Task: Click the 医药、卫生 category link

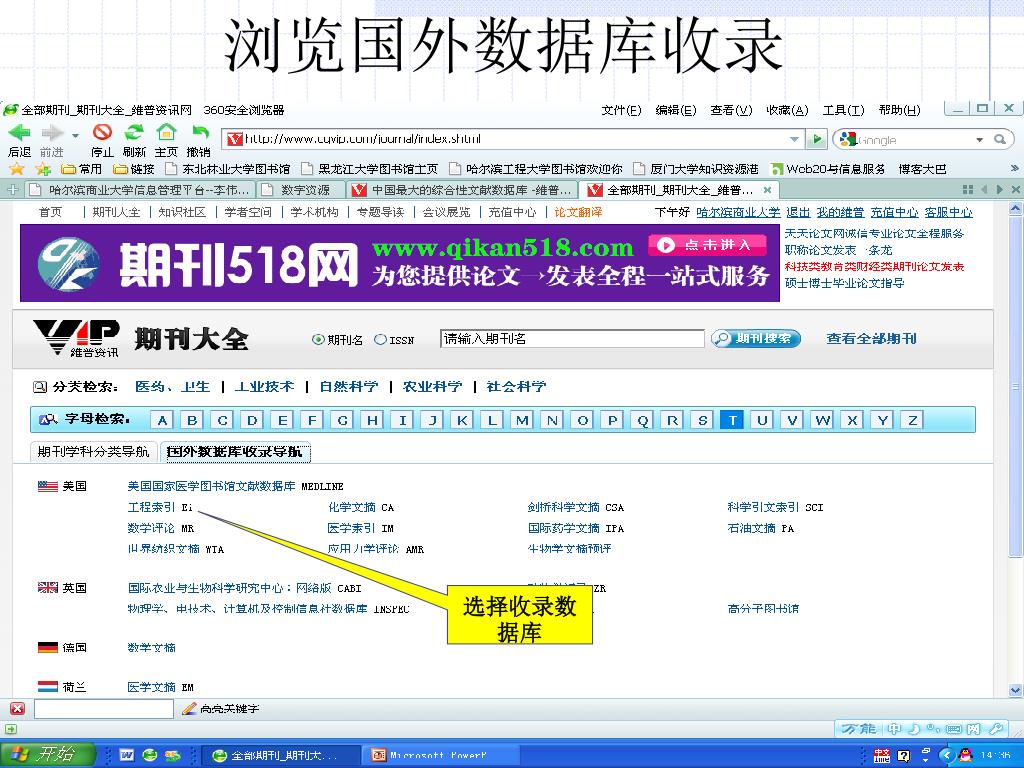Action: click(x=172, y=387)
